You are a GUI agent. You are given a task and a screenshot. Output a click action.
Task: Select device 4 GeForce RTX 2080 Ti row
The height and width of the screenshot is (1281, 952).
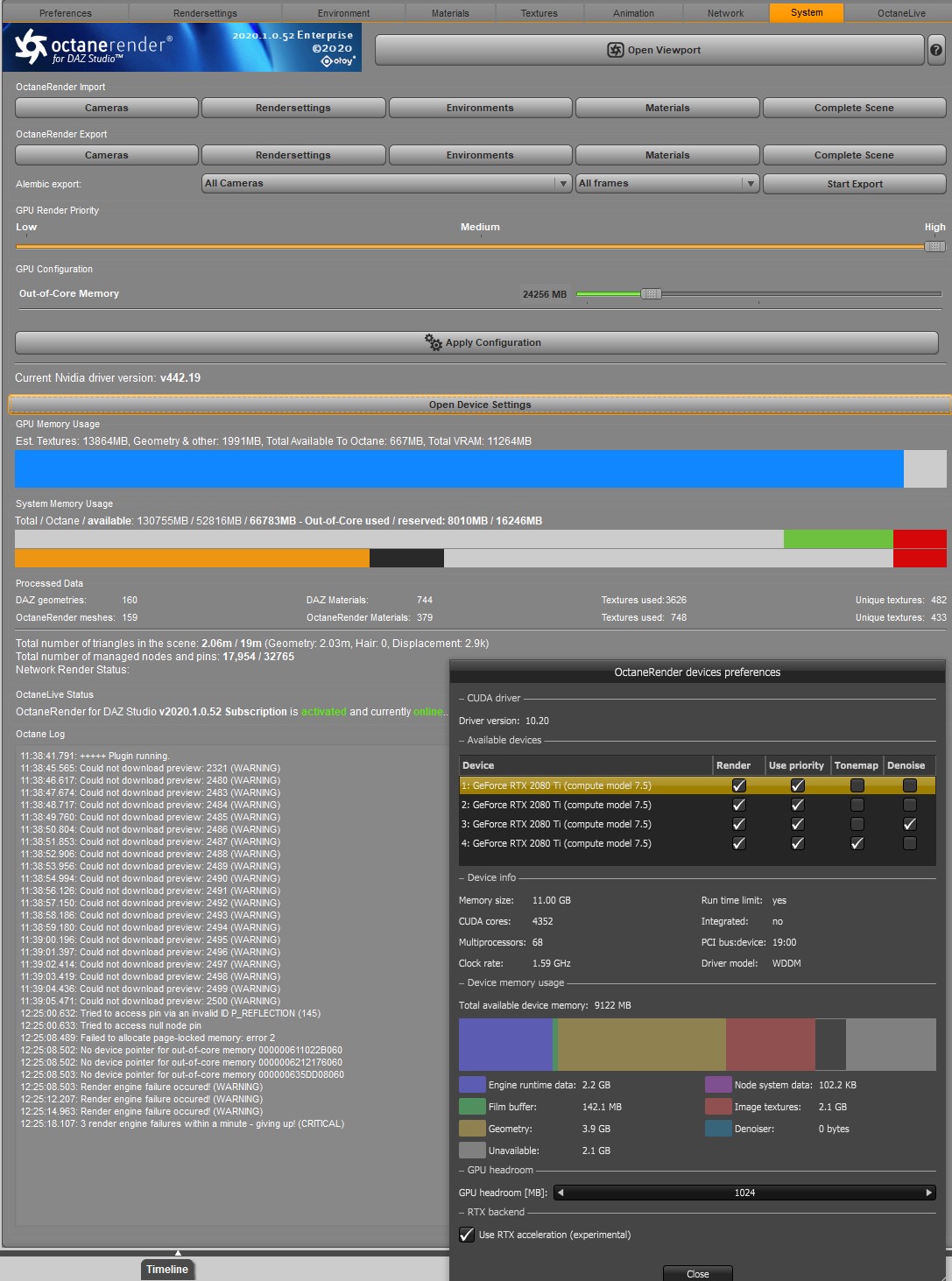tap(697, 843)
